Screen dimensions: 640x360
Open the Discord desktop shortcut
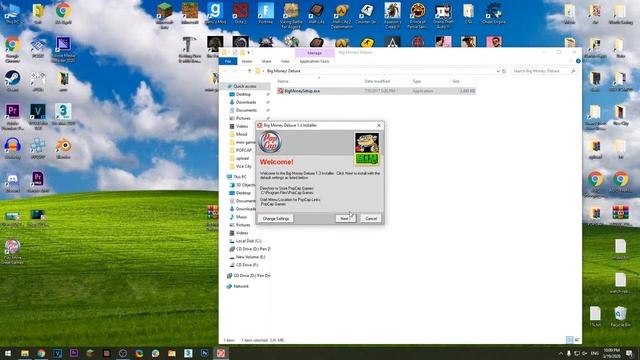coord(12,181)
